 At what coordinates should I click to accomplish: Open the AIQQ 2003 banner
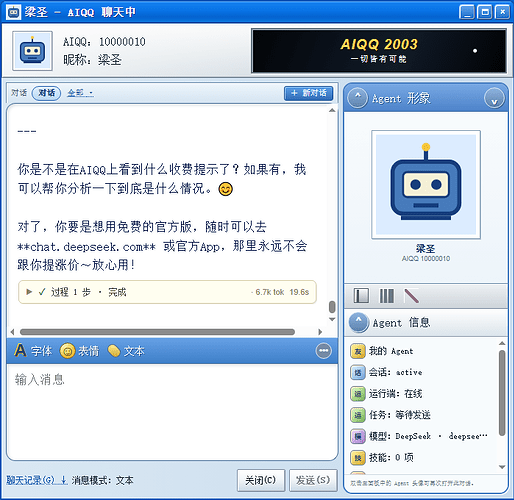pyautogui.click(x=379, y=51)
